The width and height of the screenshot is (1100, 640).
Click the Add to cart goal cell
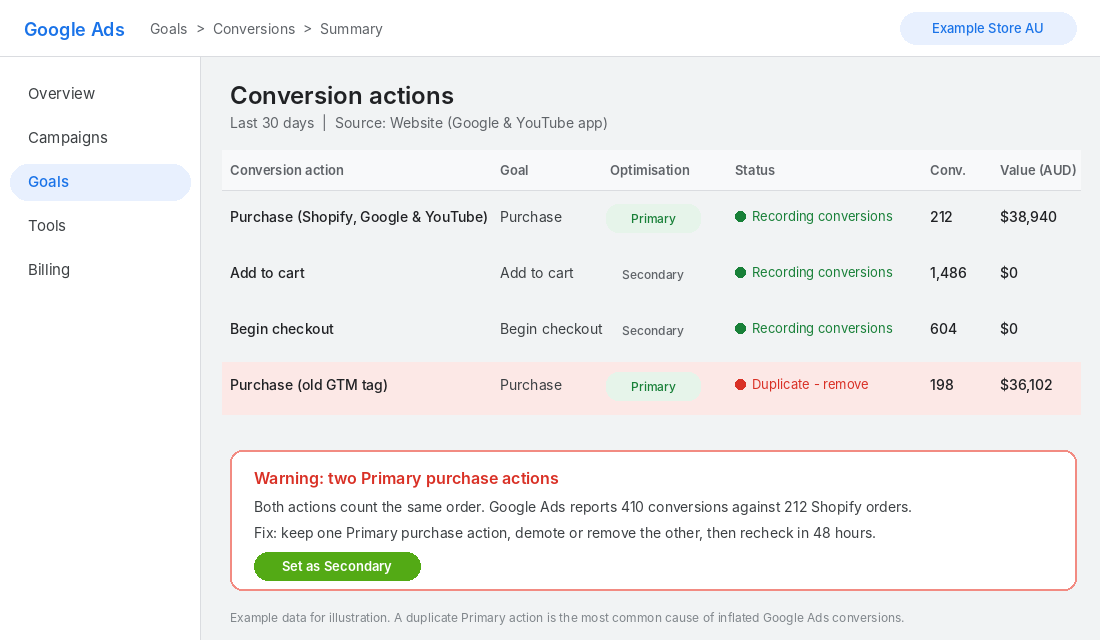pyautogui.click(x=537, y=273)
